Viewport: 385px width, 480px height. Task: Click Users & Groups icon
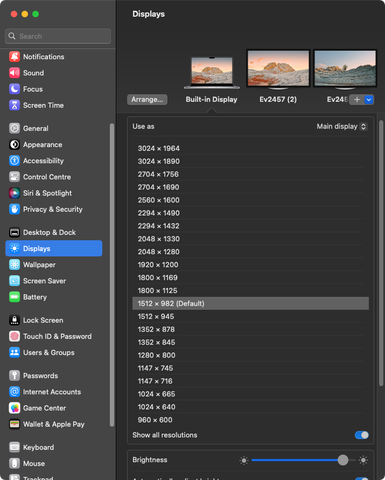pyautogui.click(x=14, y=353)
